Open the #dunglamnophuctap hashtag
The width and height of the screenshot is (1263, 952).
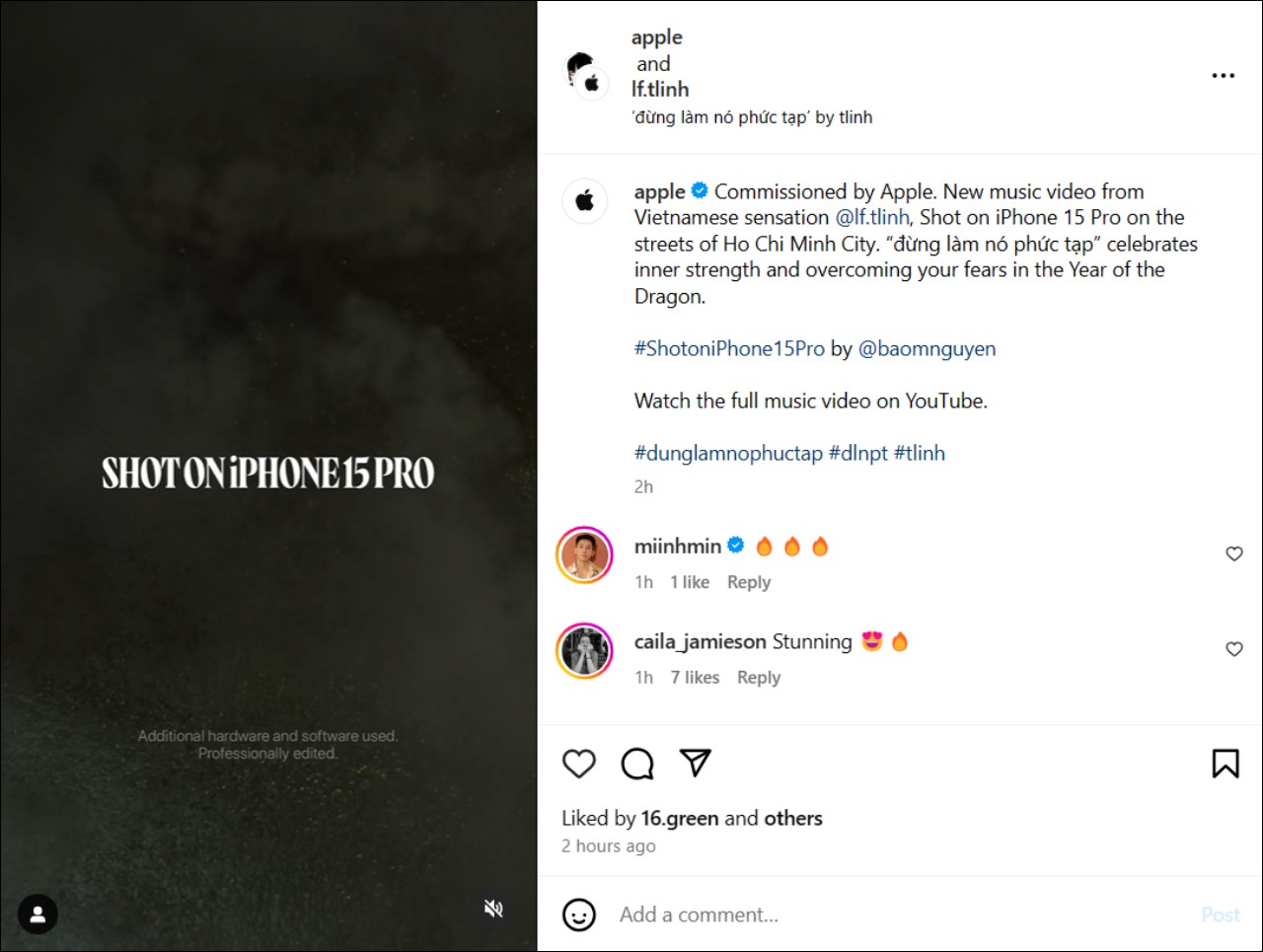(x=728, y=454)
